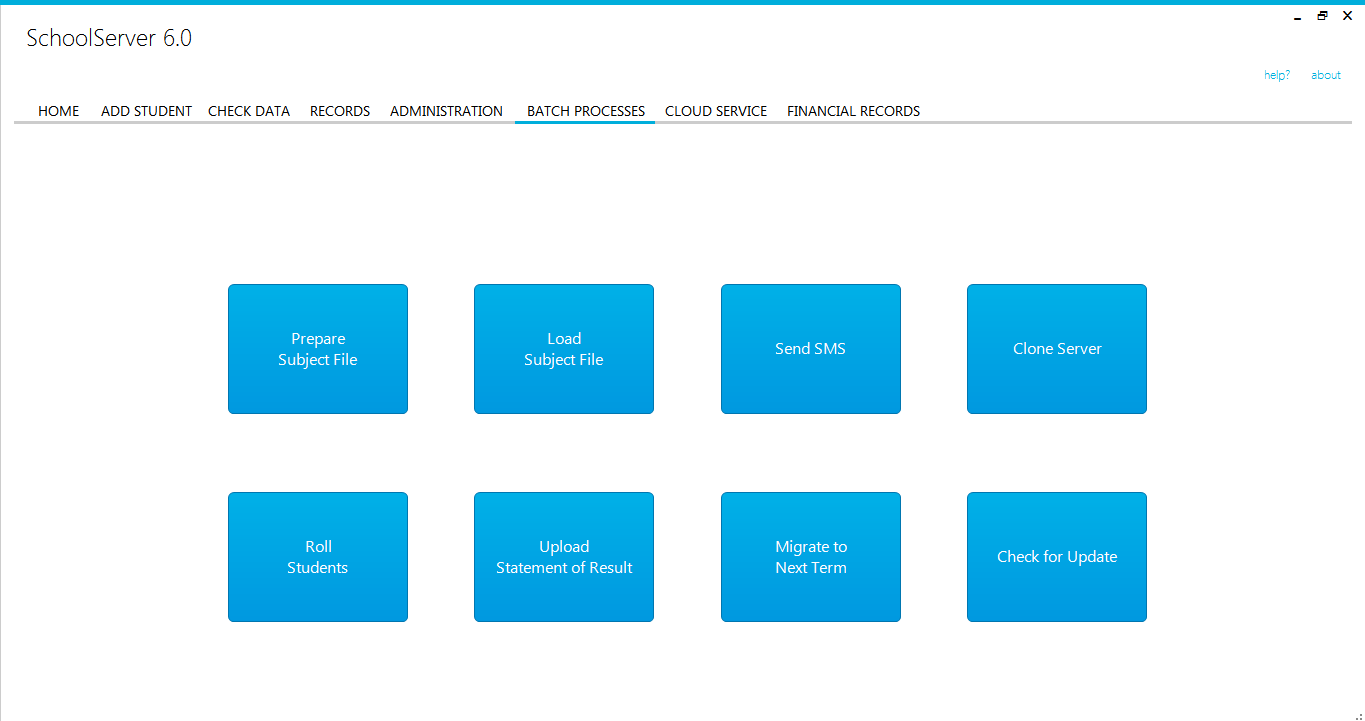Image resolution: width=1365 pixels, height=721 pixels.
Task: Open the ADD STUDENT tab
Action: [146, 111]
